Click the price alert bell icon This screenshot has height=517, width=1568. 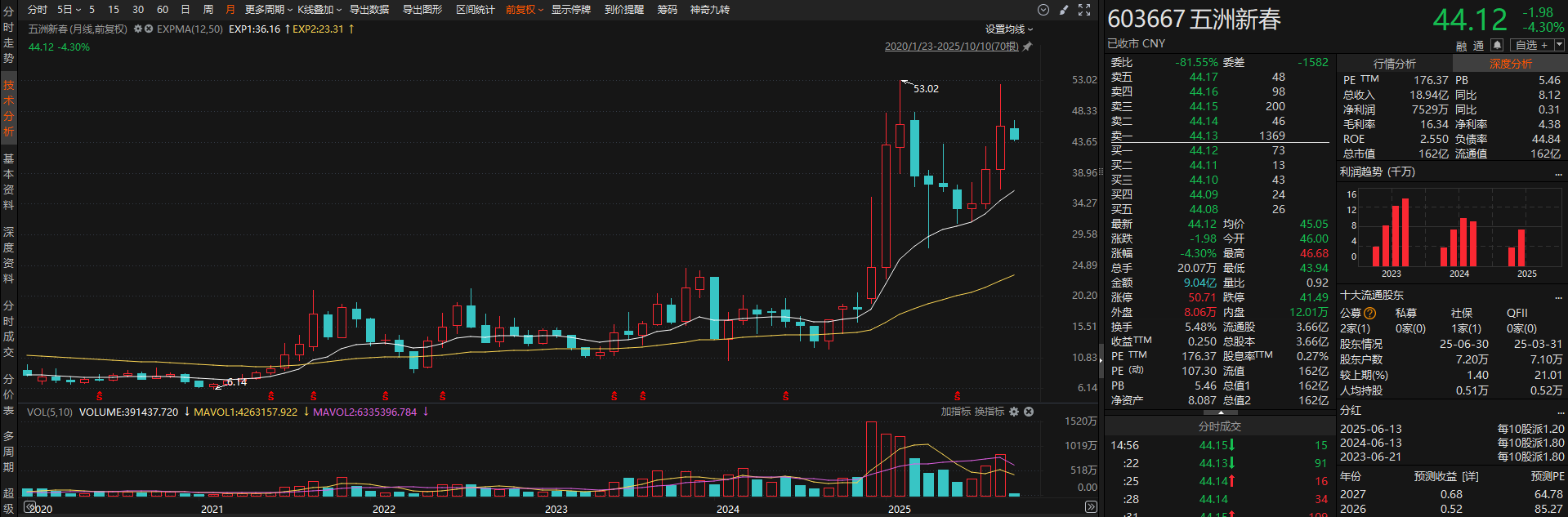[x=1496, y=45]
